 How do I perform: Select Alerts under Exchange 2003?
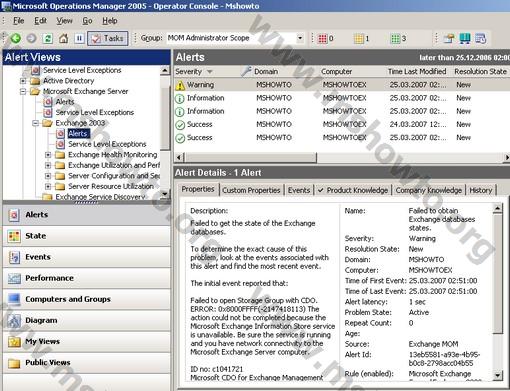(78, 134)
